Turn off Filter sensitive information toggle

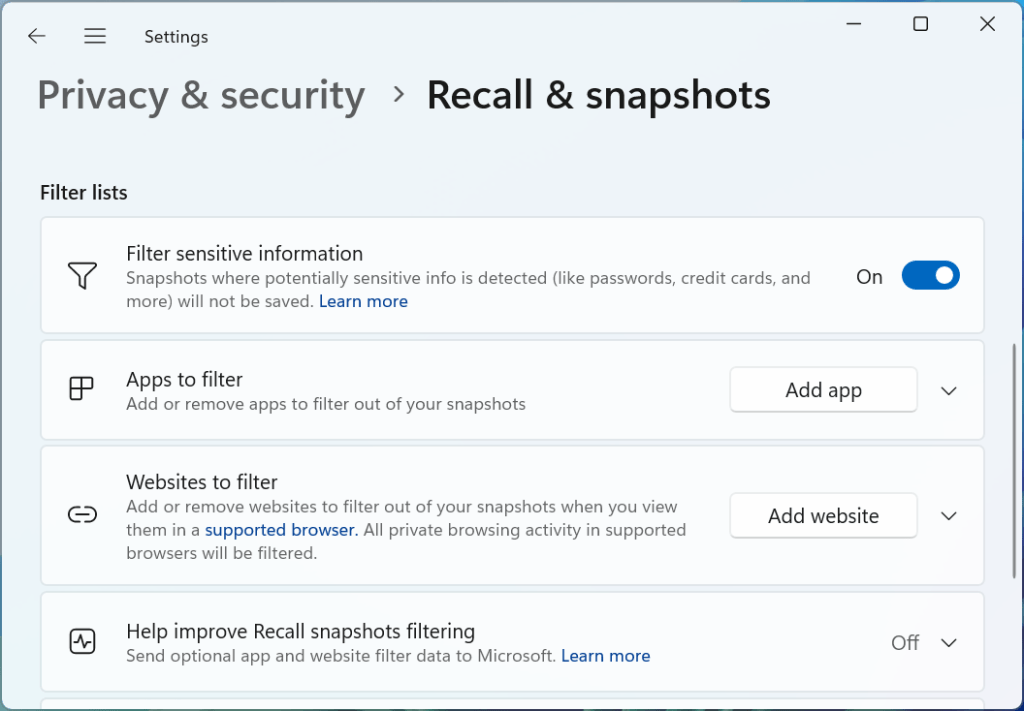click(930, 276)
